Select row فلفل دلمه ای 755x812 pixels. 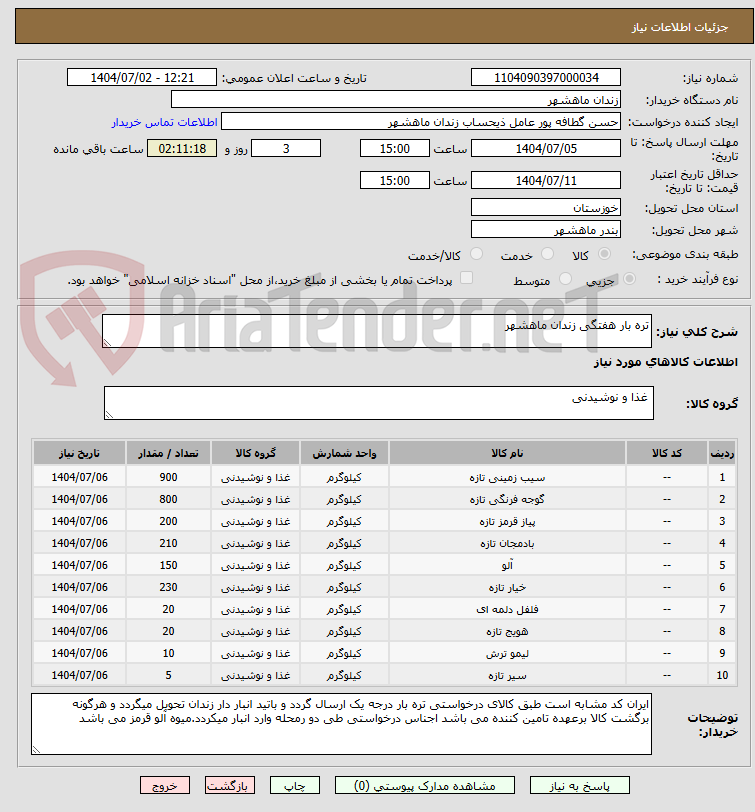(x=384, y=609)
